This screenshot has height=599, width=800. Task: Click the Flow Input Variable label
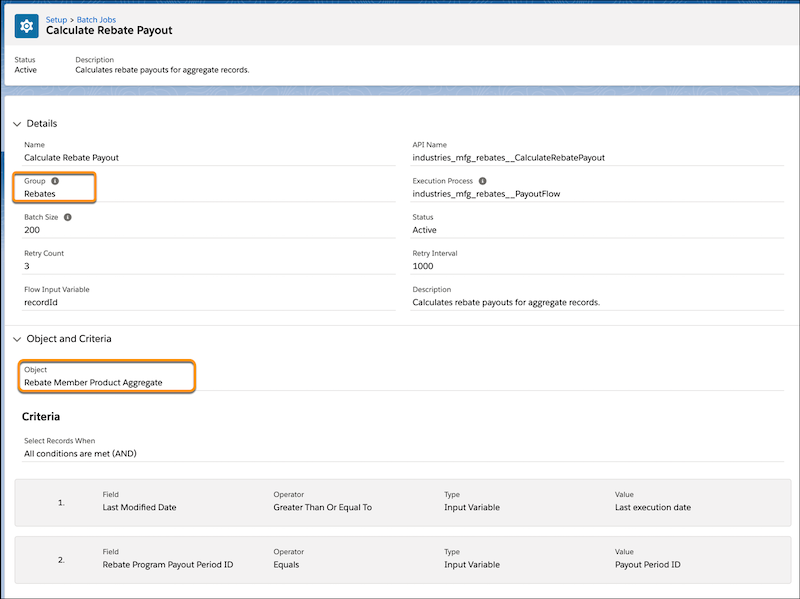point(57,289)
